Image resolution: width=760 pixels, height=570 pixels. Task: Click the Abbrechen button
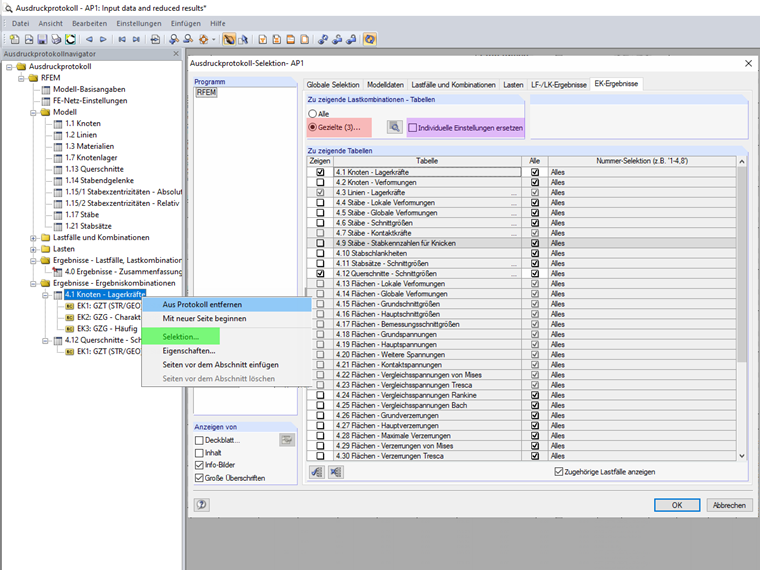[729, 505]
